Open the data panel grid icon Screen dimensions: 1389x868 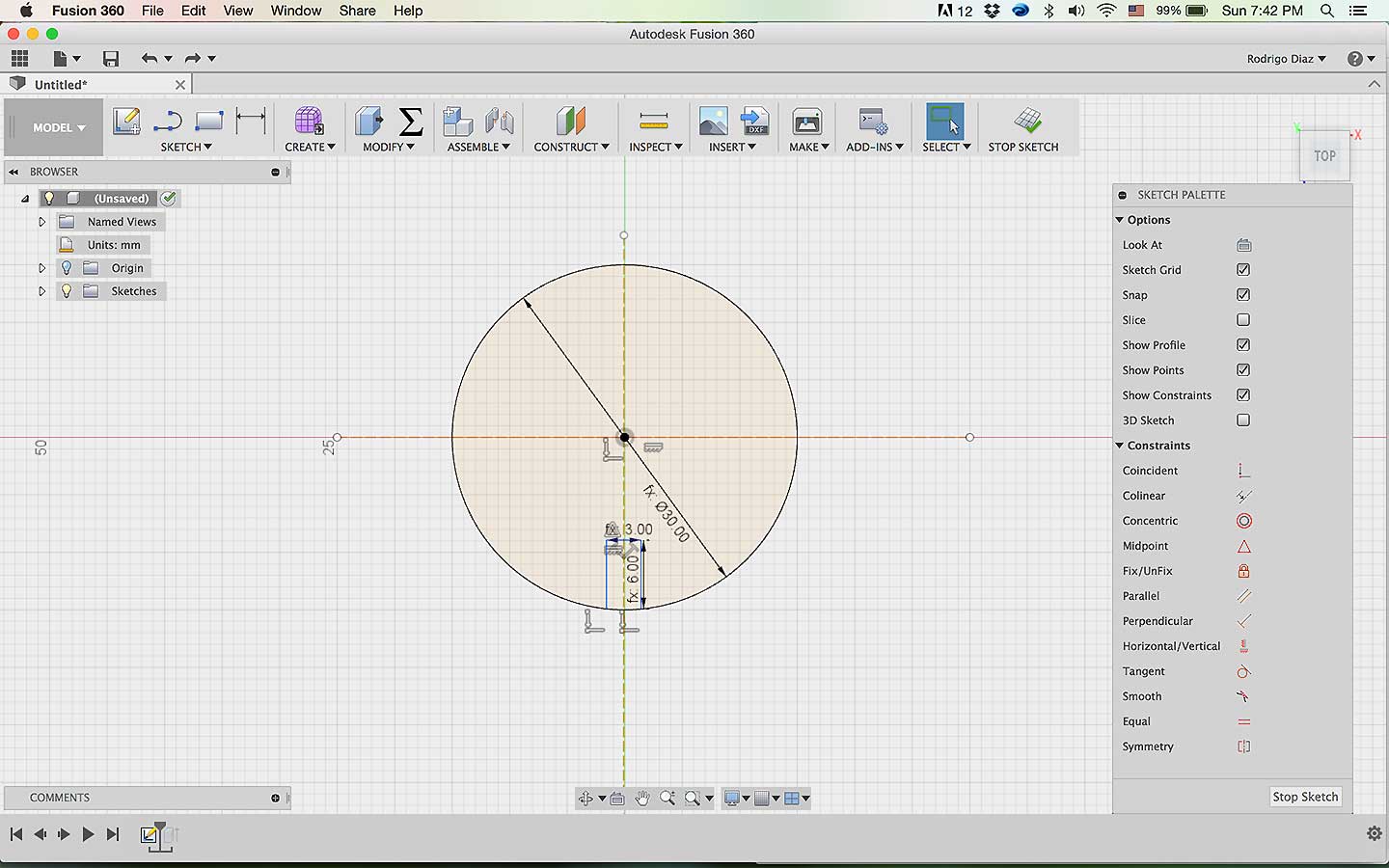pyautogui.click(x=19, y=59)
